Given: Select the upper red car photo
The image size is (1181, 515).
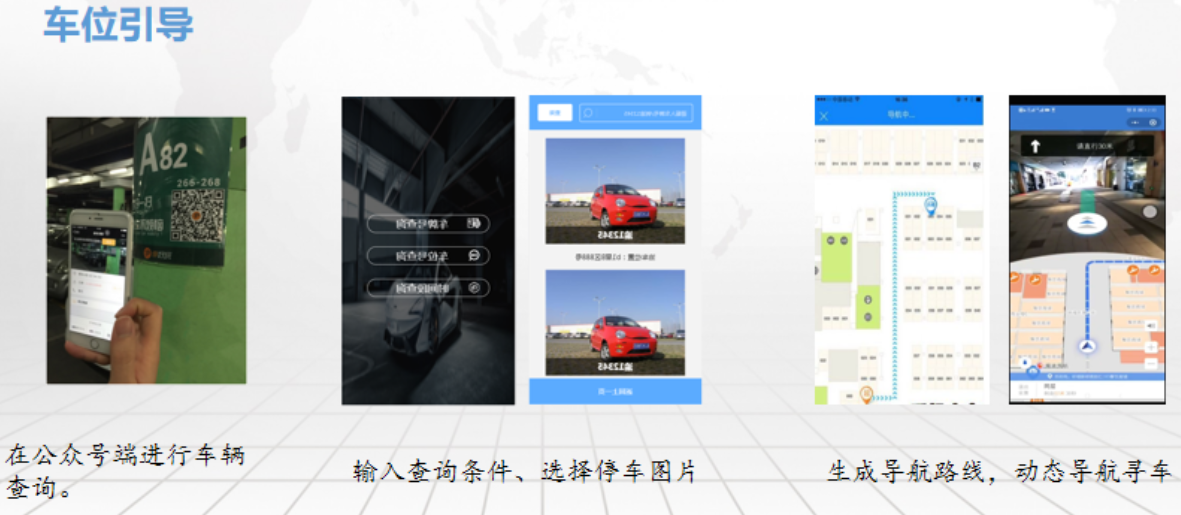Looking at the screenshot, I should coord(615,191).
